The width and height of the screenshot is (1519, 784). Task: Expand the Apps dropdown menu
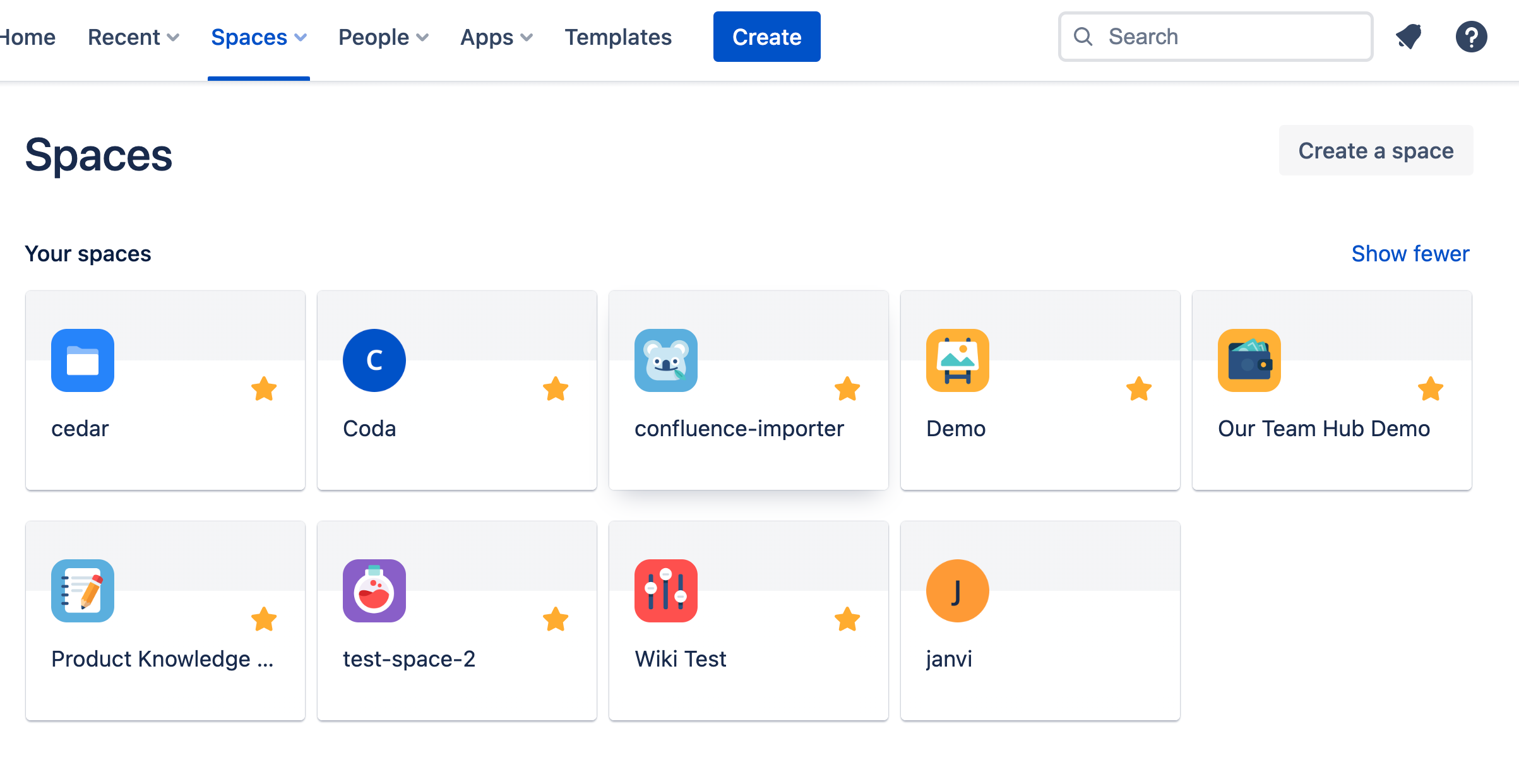click(x=497, y=37)
